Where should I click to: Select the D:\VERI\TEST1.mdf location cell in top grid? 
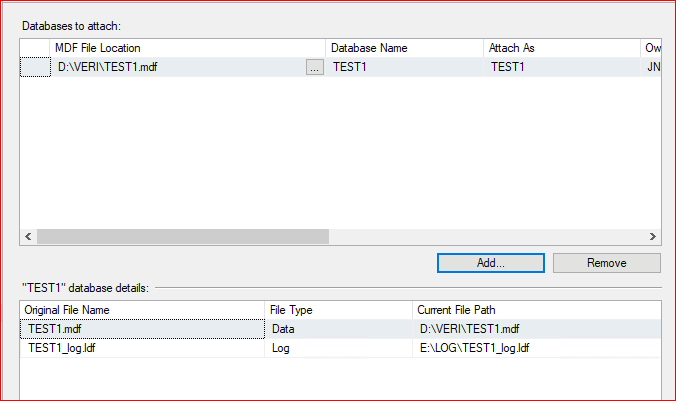pyautogui.click(x=175, y=68)
